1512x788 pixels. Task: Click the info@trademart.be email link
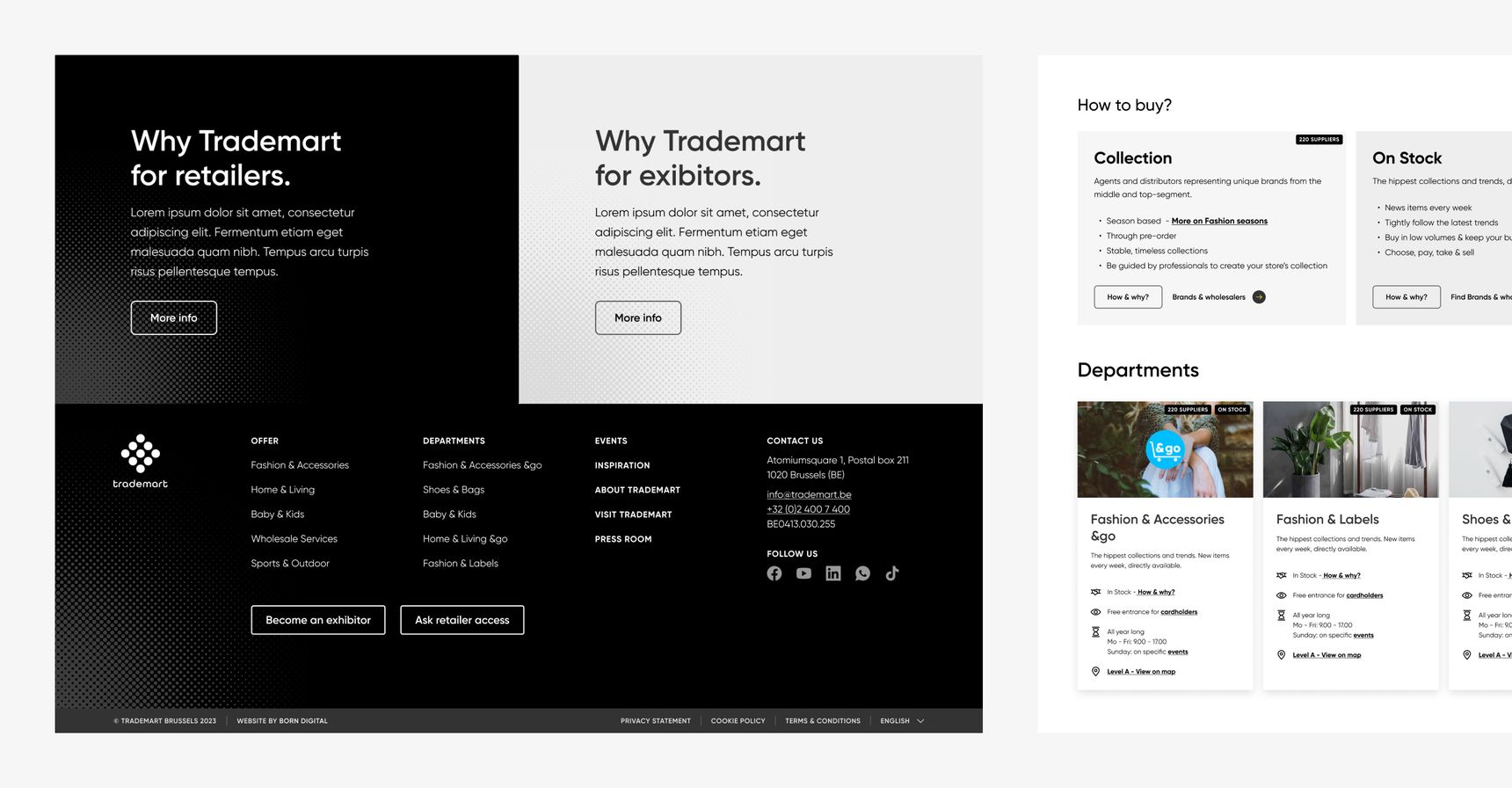click(x=809, y=494)
